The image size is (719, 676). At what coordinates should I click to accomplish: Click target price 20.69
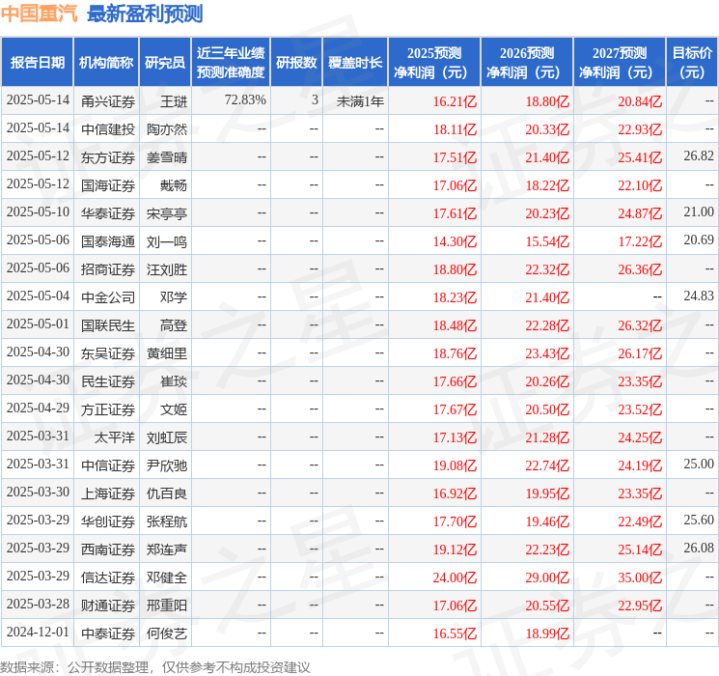698,240
